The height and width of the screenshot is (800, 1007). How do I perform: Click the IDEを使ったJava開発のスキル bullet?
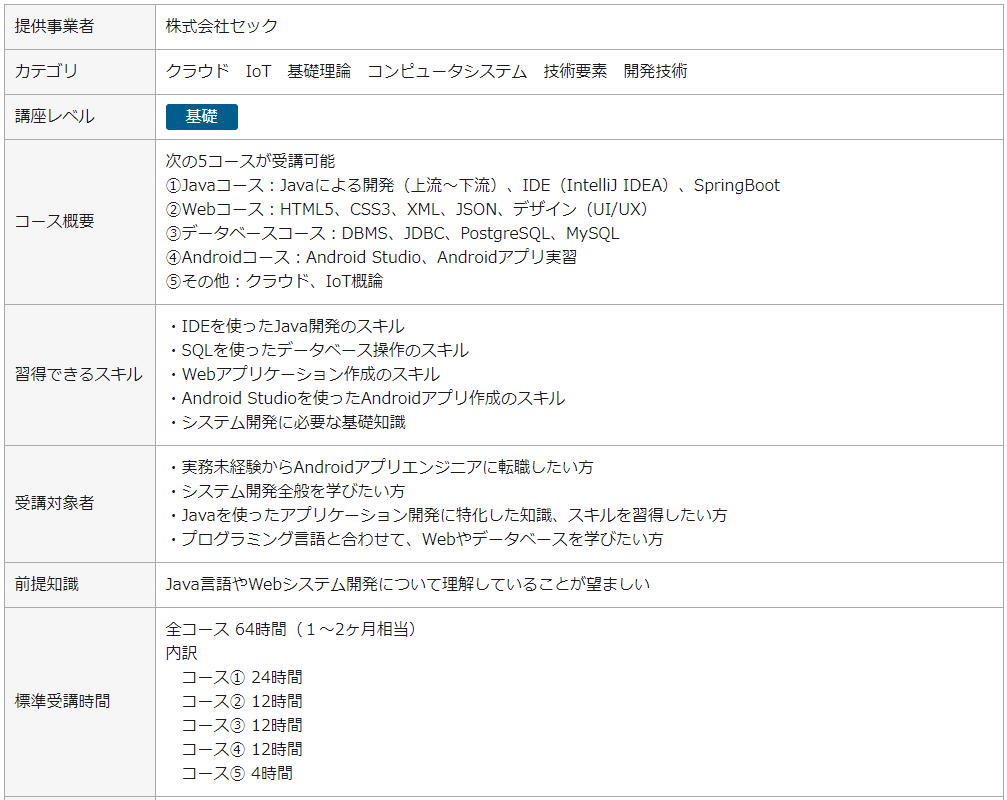tap(285, 326)
